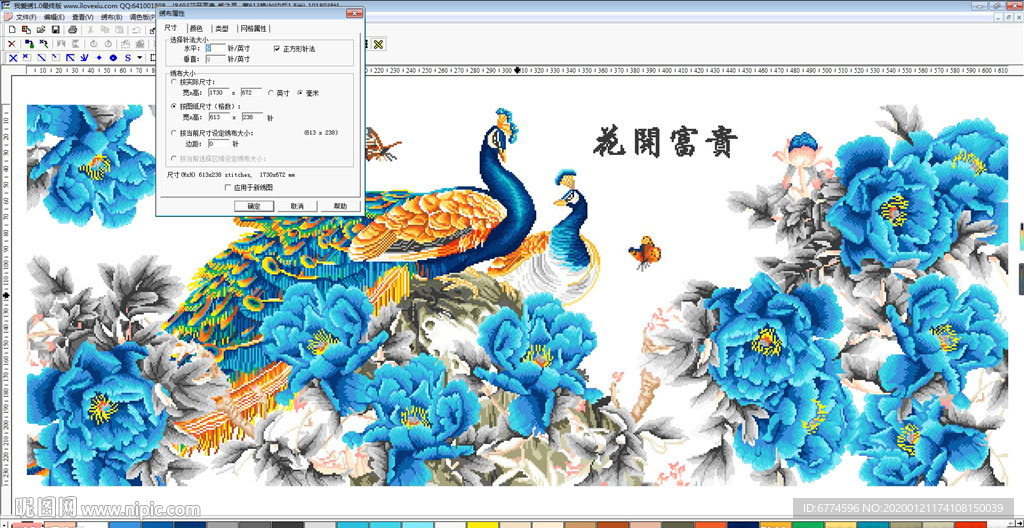Screen dimensions: 1024x528
Task: Click the Undo arrow icon
Action: 136,29
